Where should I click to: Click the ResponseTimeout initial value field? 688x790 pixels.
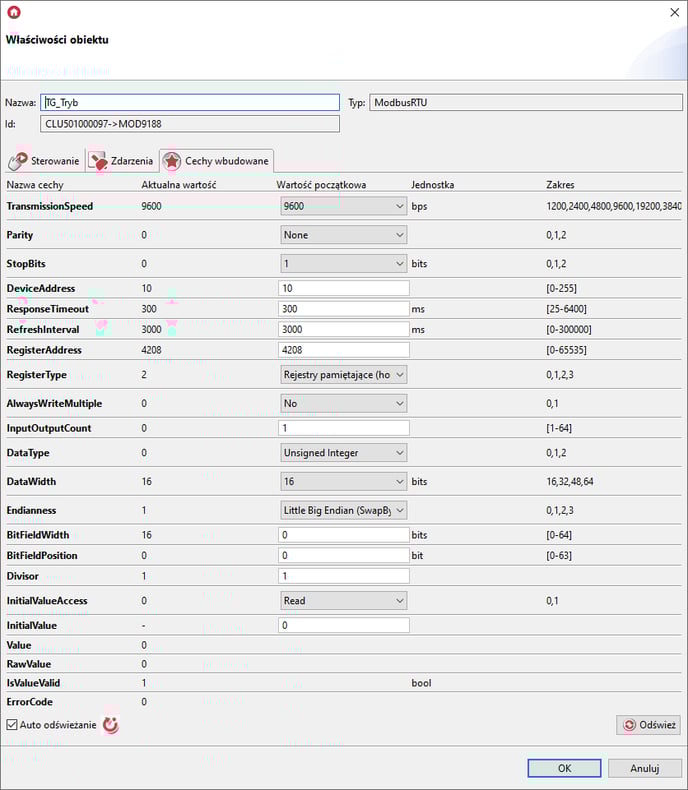[x=343, y=309]
